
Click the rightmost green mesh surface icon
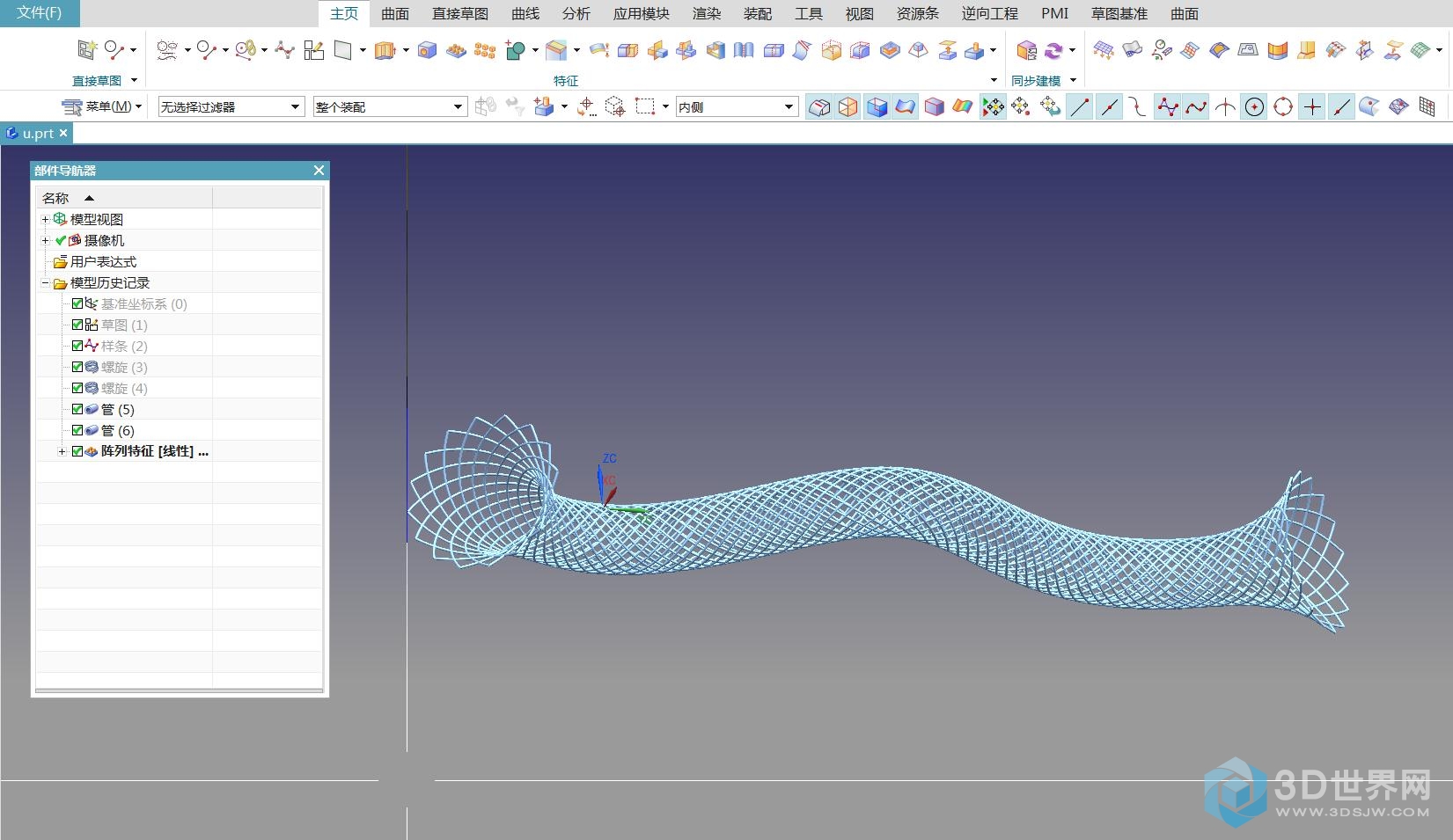click(x=1420, y=50)
